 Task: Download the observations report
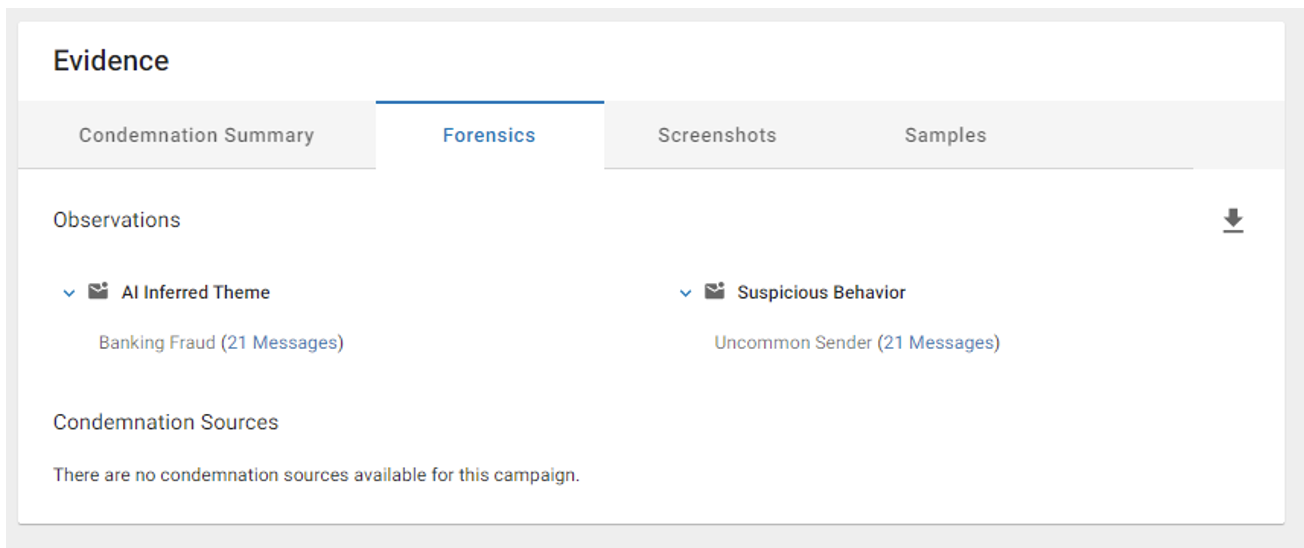pyautogui.click(x=1233, y=221)
